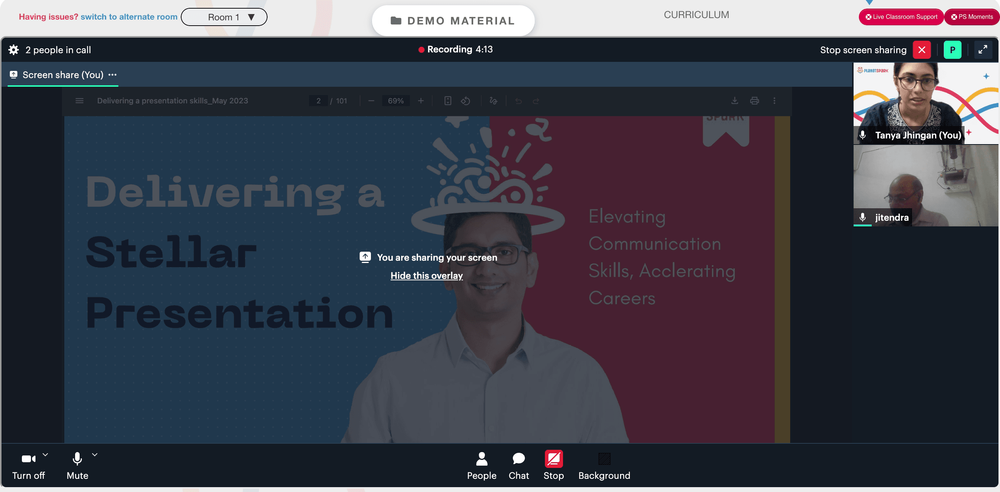Select jitendra video thumbnail

926,185
